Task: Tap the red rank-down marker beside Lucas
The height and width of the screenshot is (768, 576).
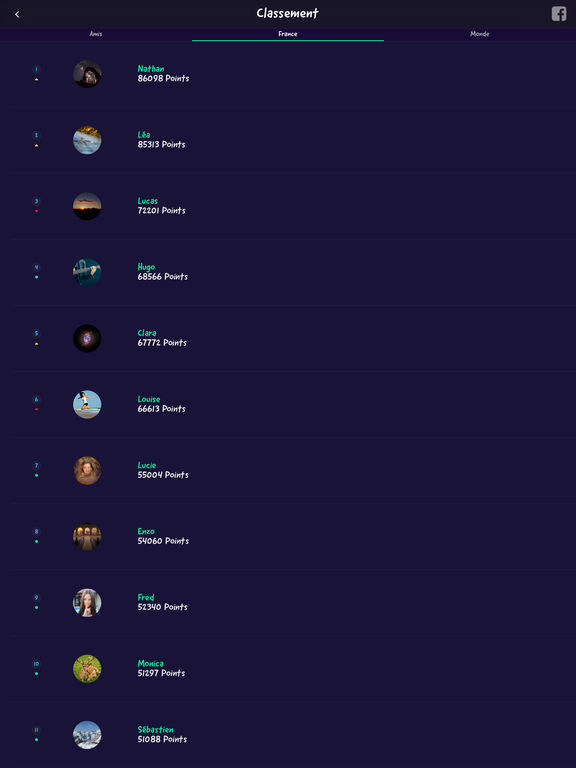Action: 36,211
